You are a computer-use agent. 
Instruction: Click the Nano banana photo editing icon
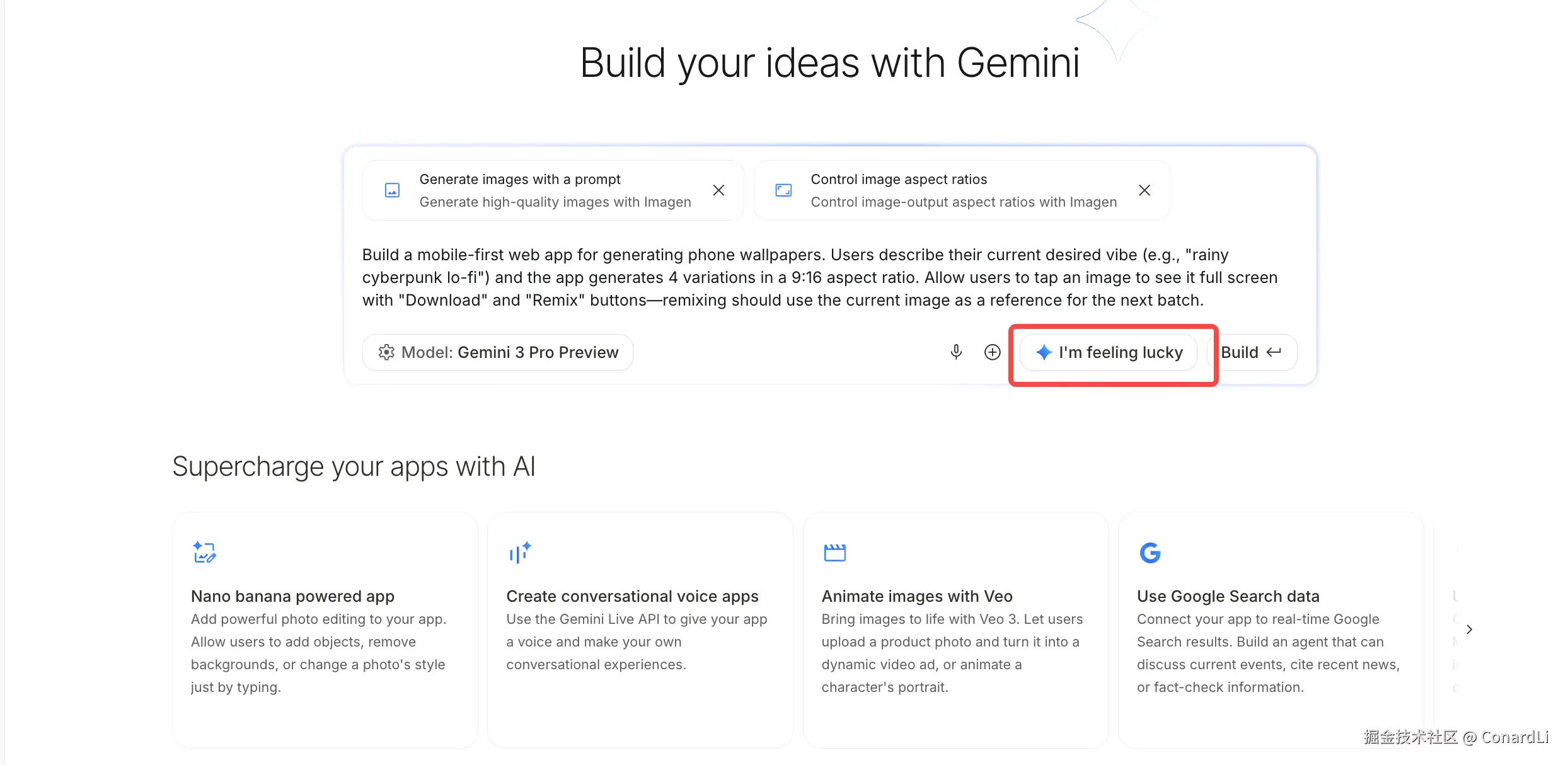click(x=204, y=553)
